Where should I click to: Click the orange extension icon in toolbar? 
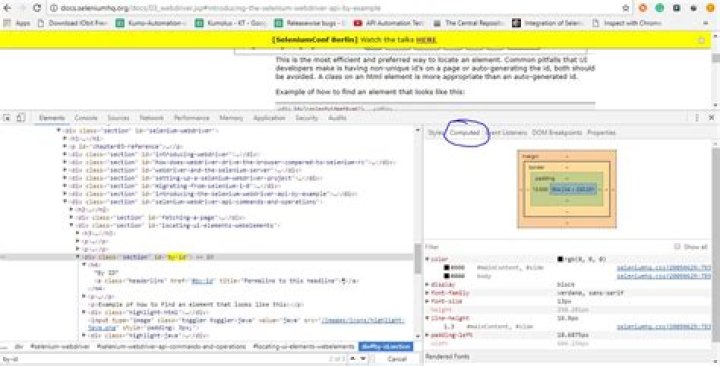(x=643, y=8)
